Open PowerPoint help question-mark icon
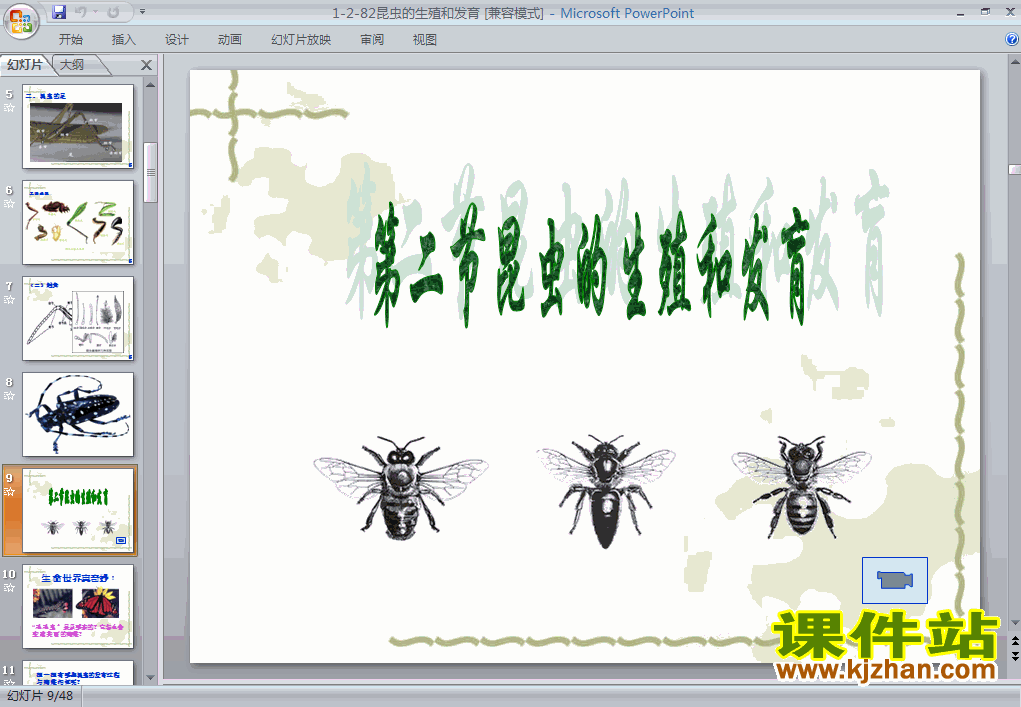1021x707 pixels. tap(1012, 39)
